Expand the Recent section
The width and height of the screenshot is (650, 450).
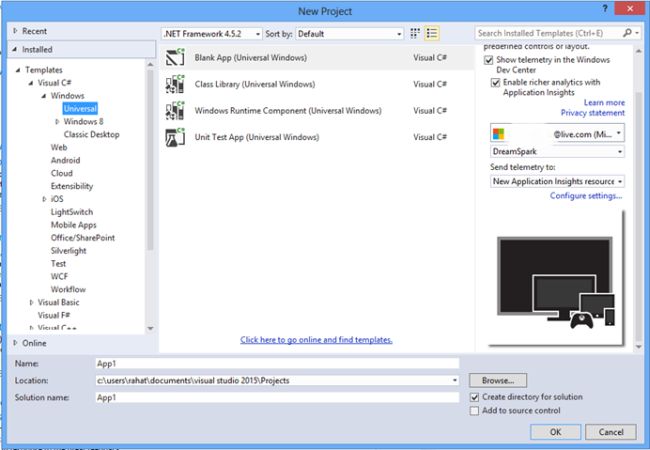coord(15,31)
